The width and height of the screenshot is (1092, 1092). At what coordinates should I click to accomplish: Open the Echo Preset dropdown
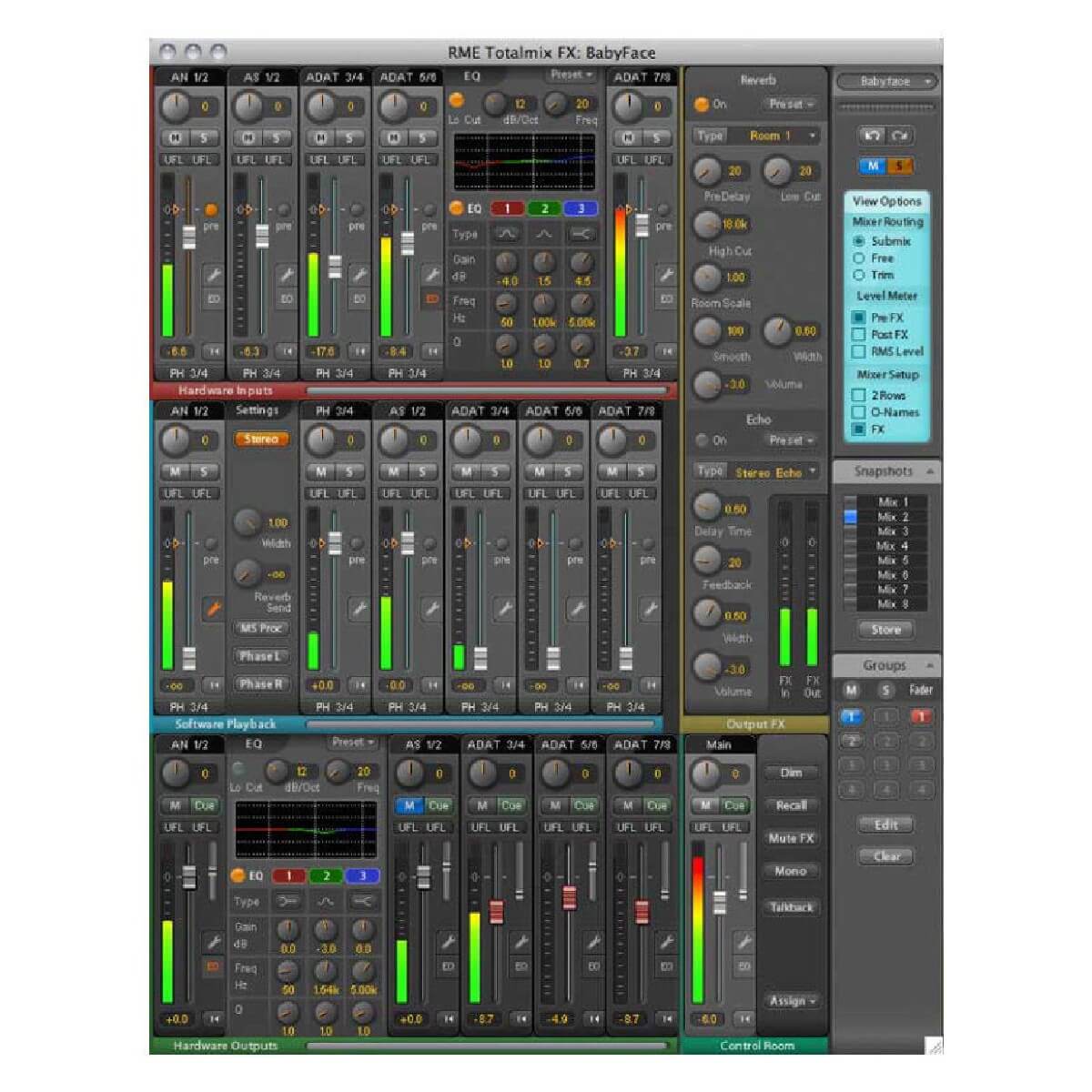790,440
